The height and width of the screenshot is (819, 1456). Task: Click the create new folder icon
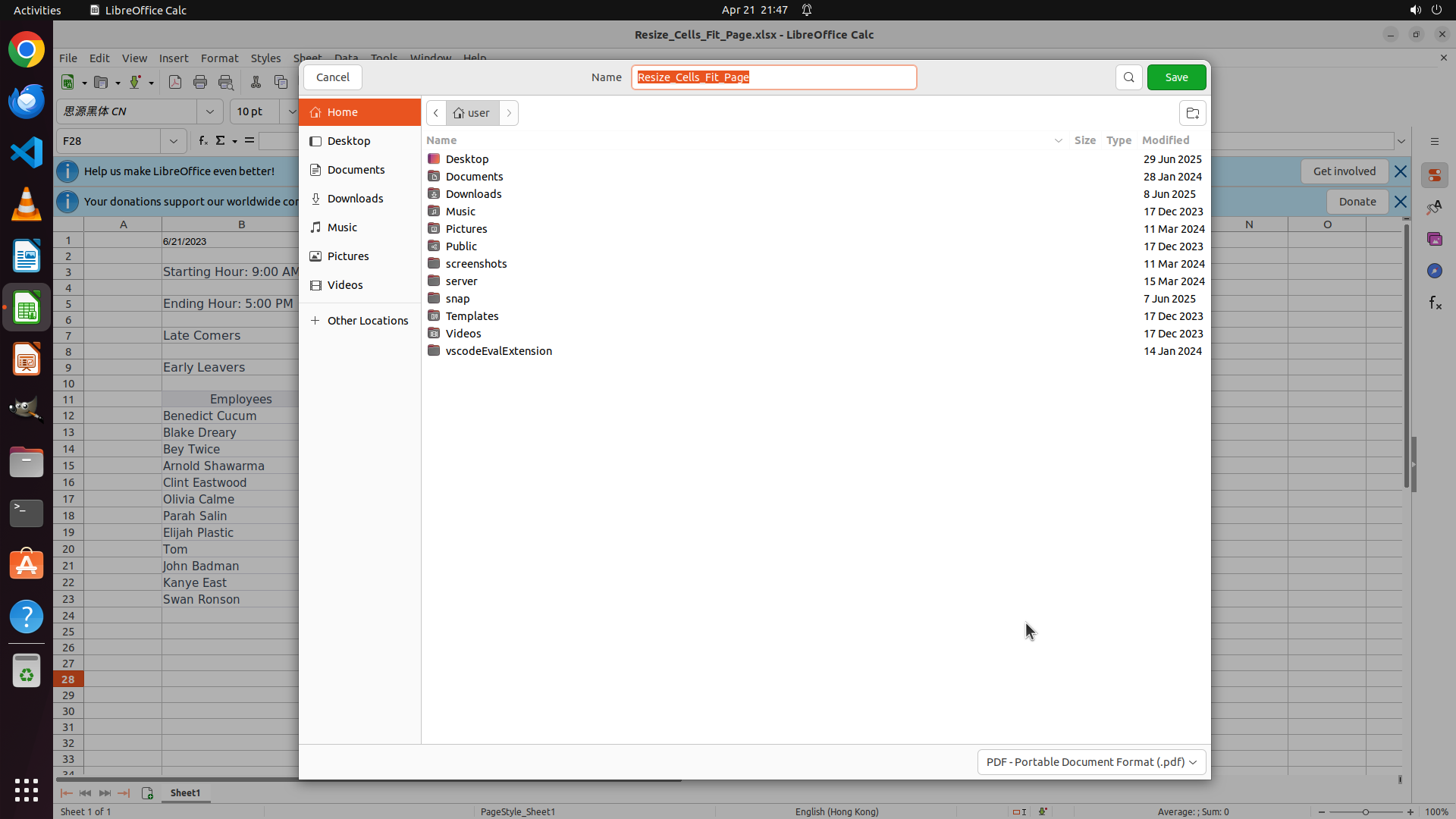point(1192,113)
